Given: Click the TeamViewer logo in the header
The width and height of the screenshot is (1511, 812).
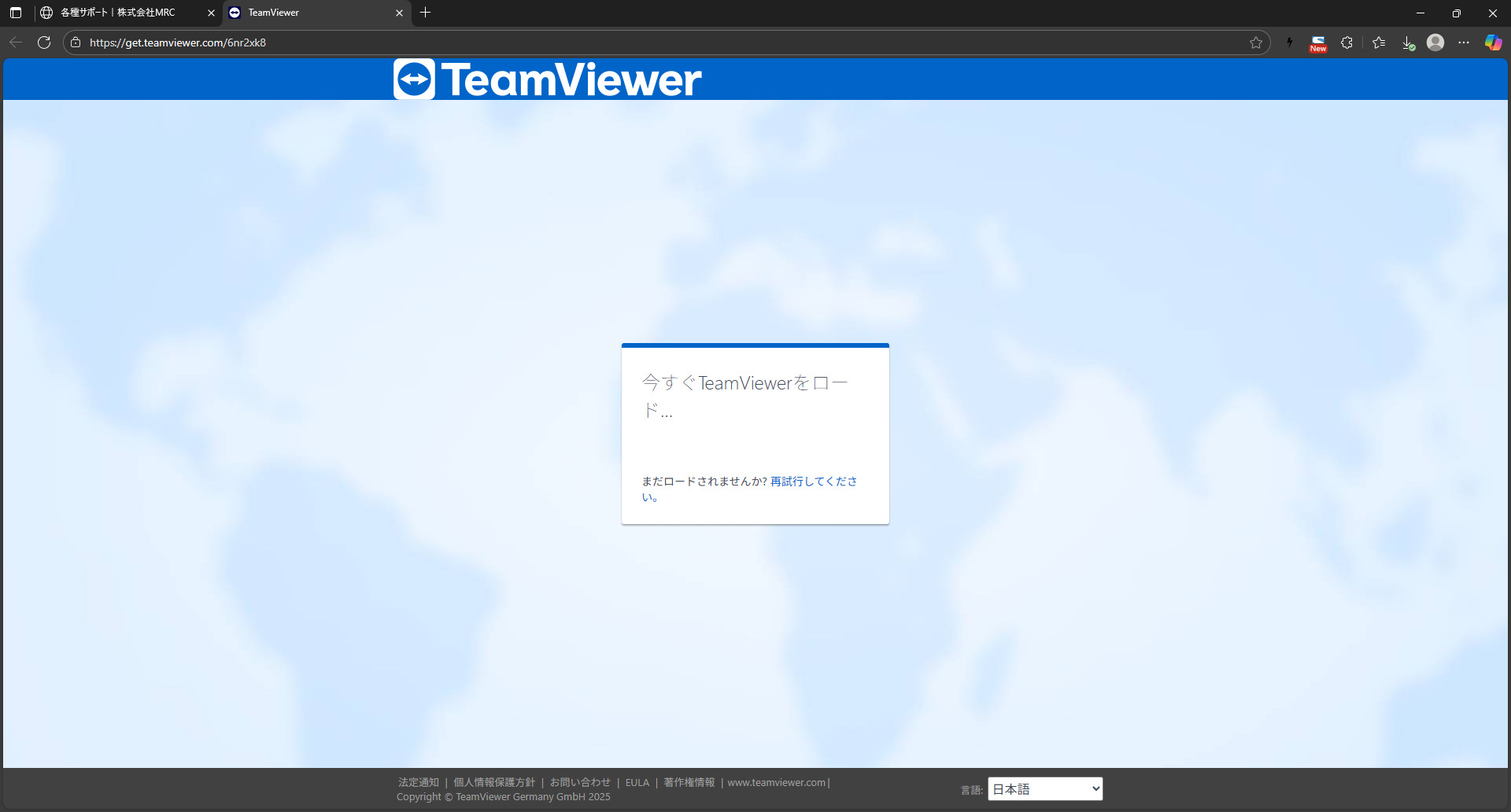Looking at the screenshot, I should click(x=547, y=79).
